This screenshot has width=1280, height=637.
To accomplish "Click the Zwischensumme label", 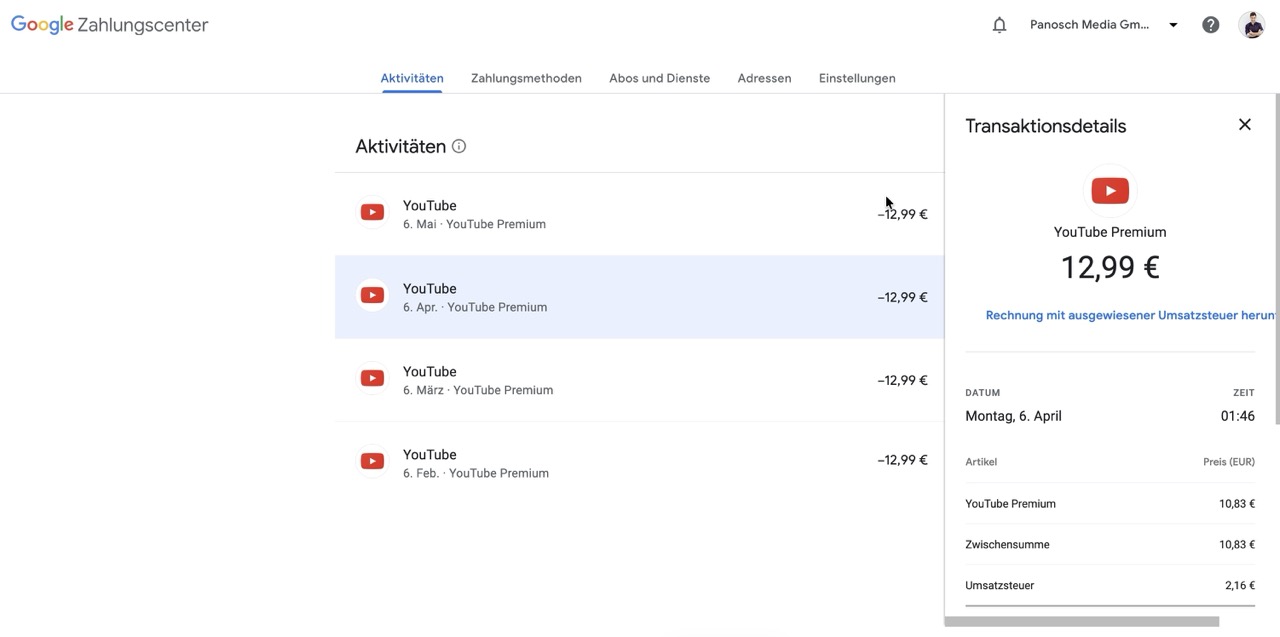I will coord(1007,545).
